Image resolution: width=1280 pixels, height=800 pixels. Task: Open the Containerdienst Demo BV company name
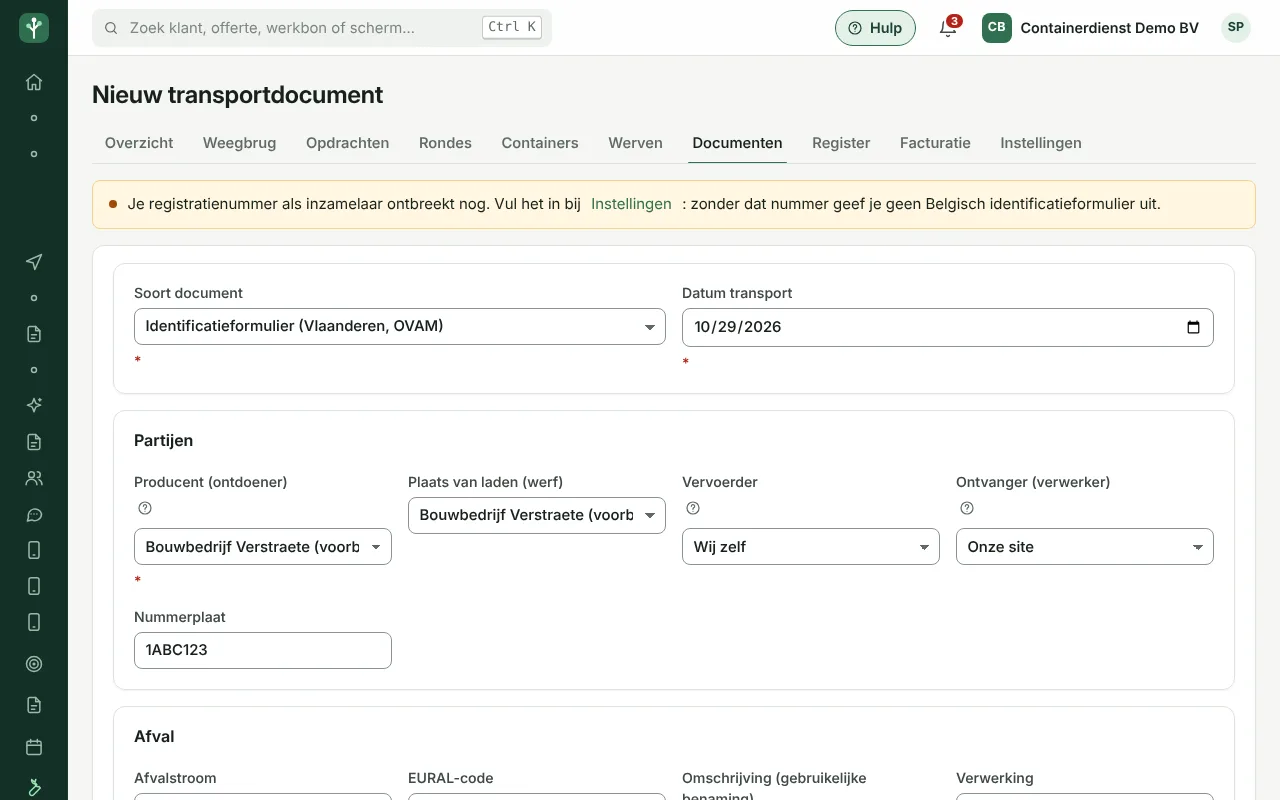coord(1109,28)
